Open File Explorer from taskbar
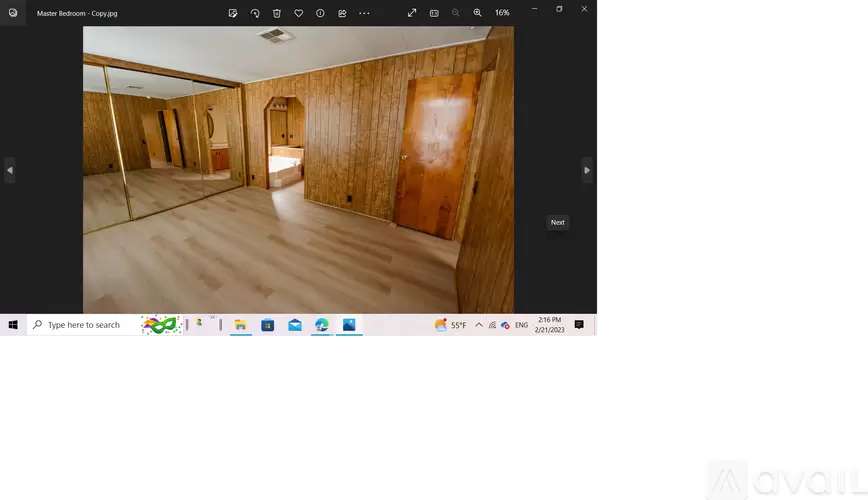This screenshot has height=500, width=868. pos(241,325)
